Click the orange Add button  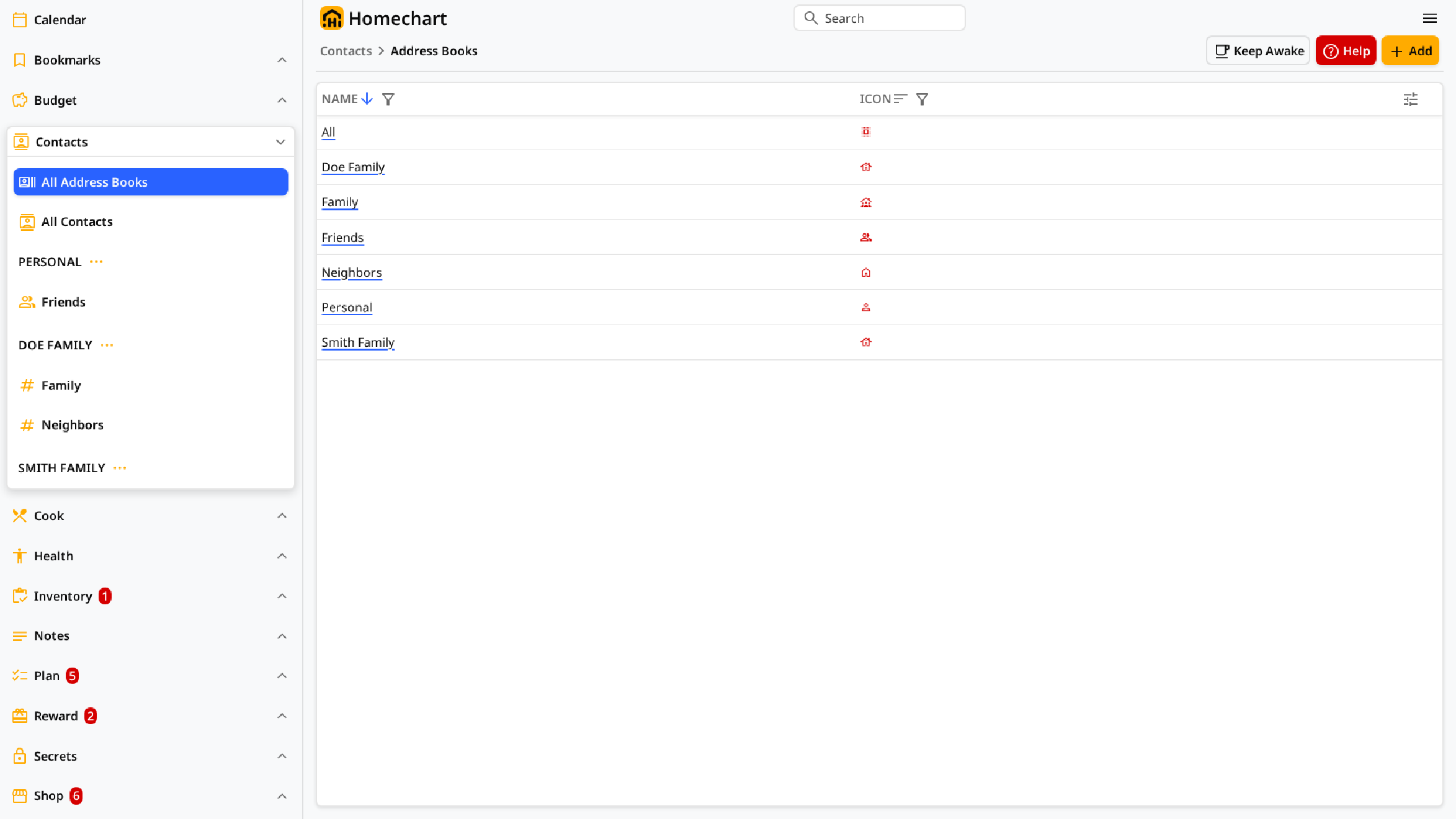[x=1410, y=51]
